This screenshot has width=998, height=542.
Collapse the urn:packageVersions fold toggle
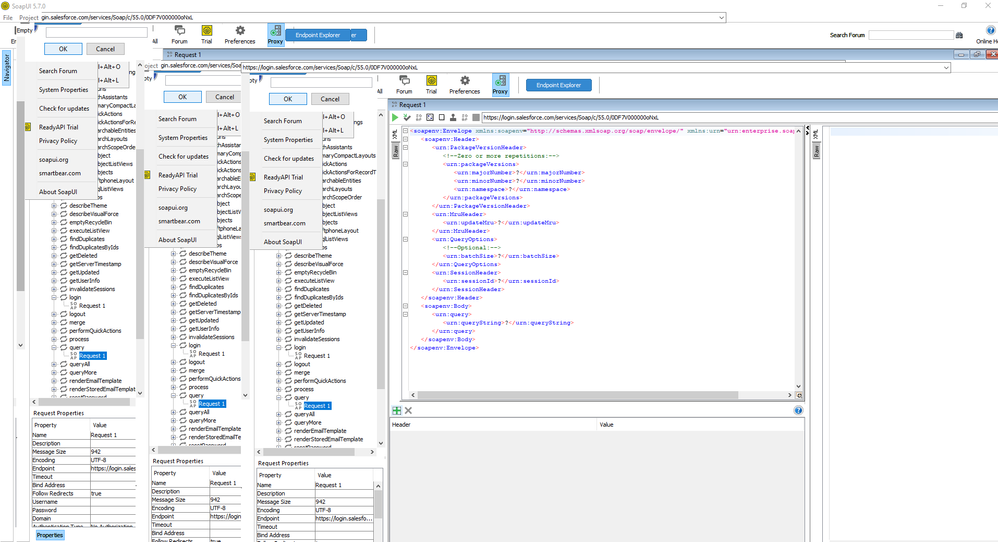[404, 165]
